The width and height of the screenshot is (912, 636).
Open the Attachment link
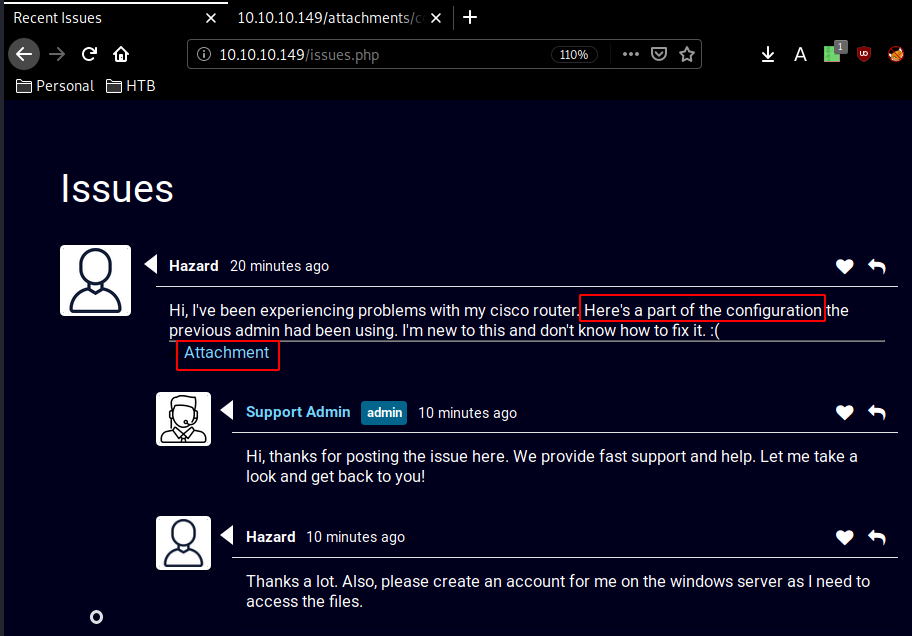point(227,353)
